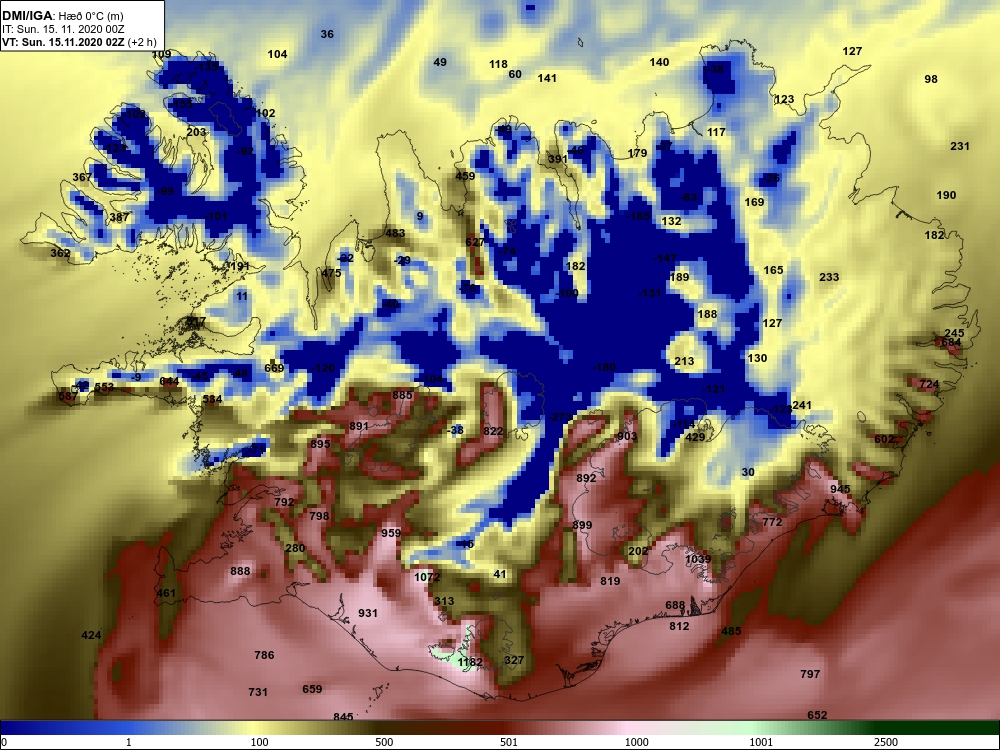Viewport: 1000px width, 750px height.
Task: Click the map value '792'
Action: [x=284, y=502]
